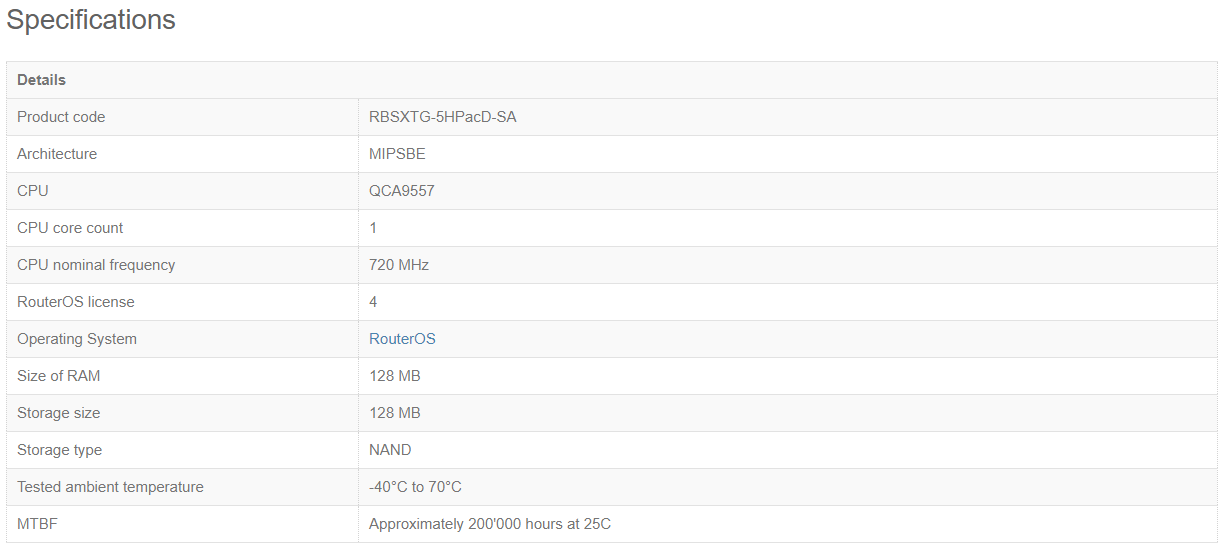Select the Specifications heading

click(91, 19)
